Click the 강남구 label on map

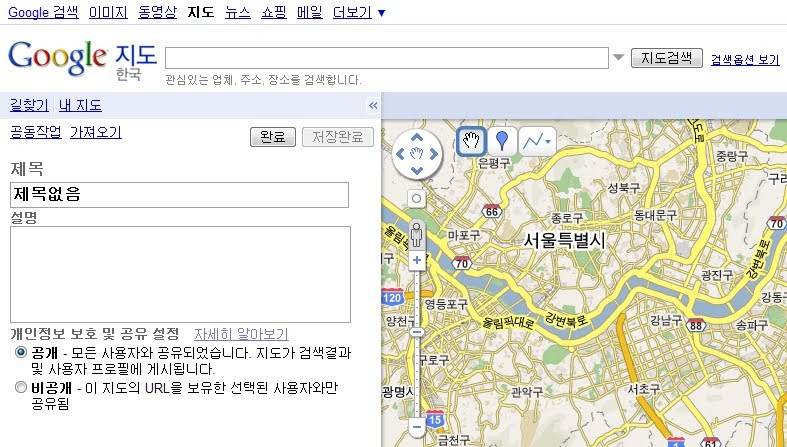pos(666,320)
